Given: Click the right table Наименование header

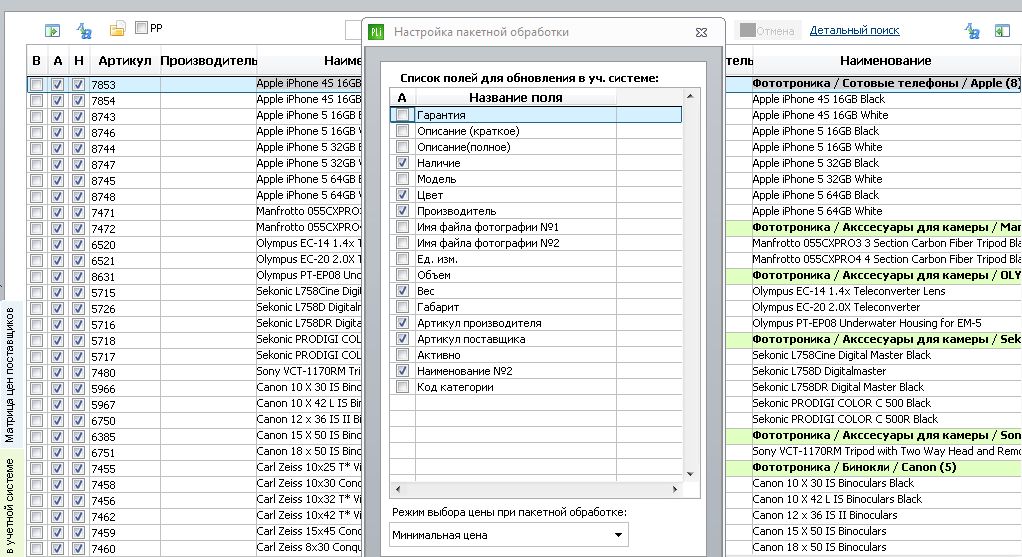Looking at the screenshot, I should (885, 61).
